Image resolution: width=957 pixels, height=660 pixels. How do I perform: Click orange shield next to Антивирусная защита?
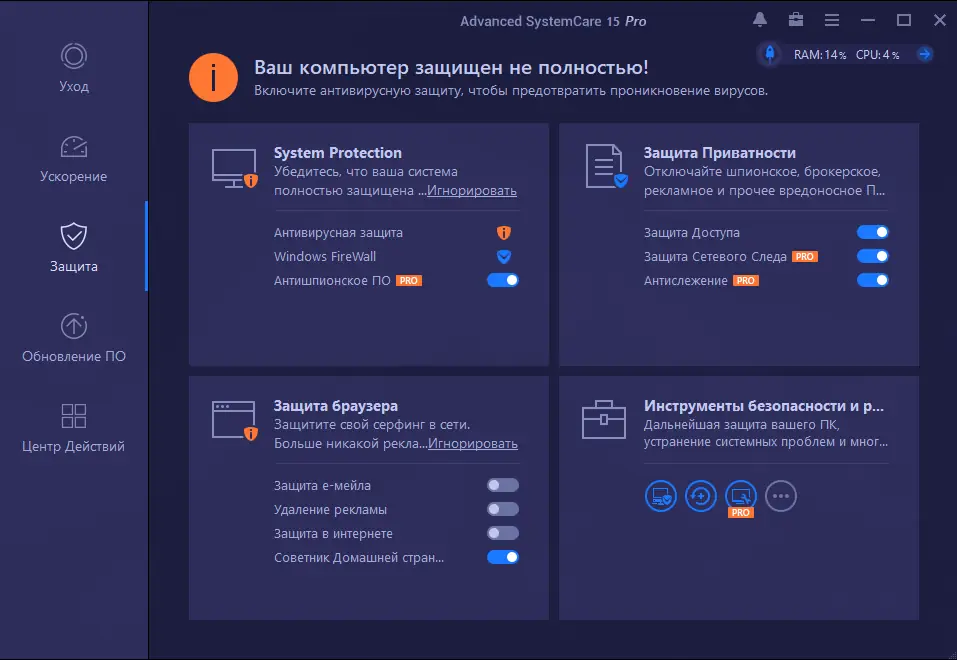pos(504,233)
